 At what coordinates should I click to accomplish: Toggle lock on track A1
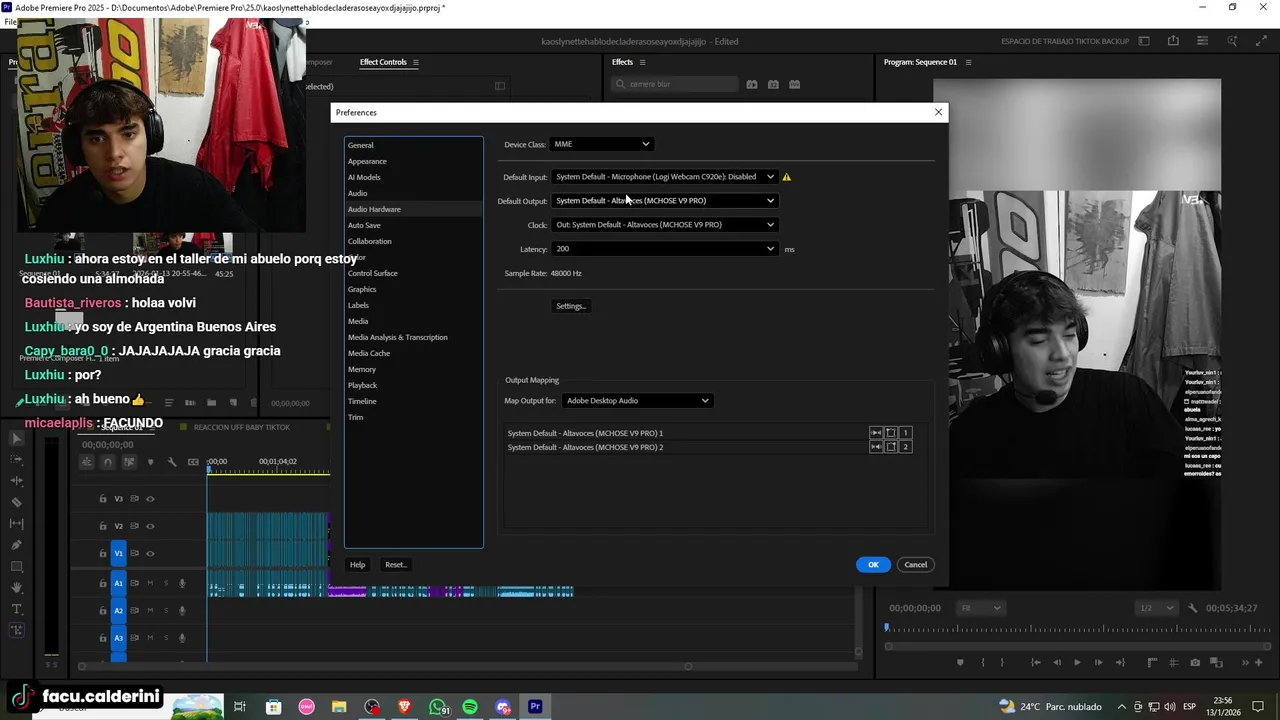coord(102,583)
